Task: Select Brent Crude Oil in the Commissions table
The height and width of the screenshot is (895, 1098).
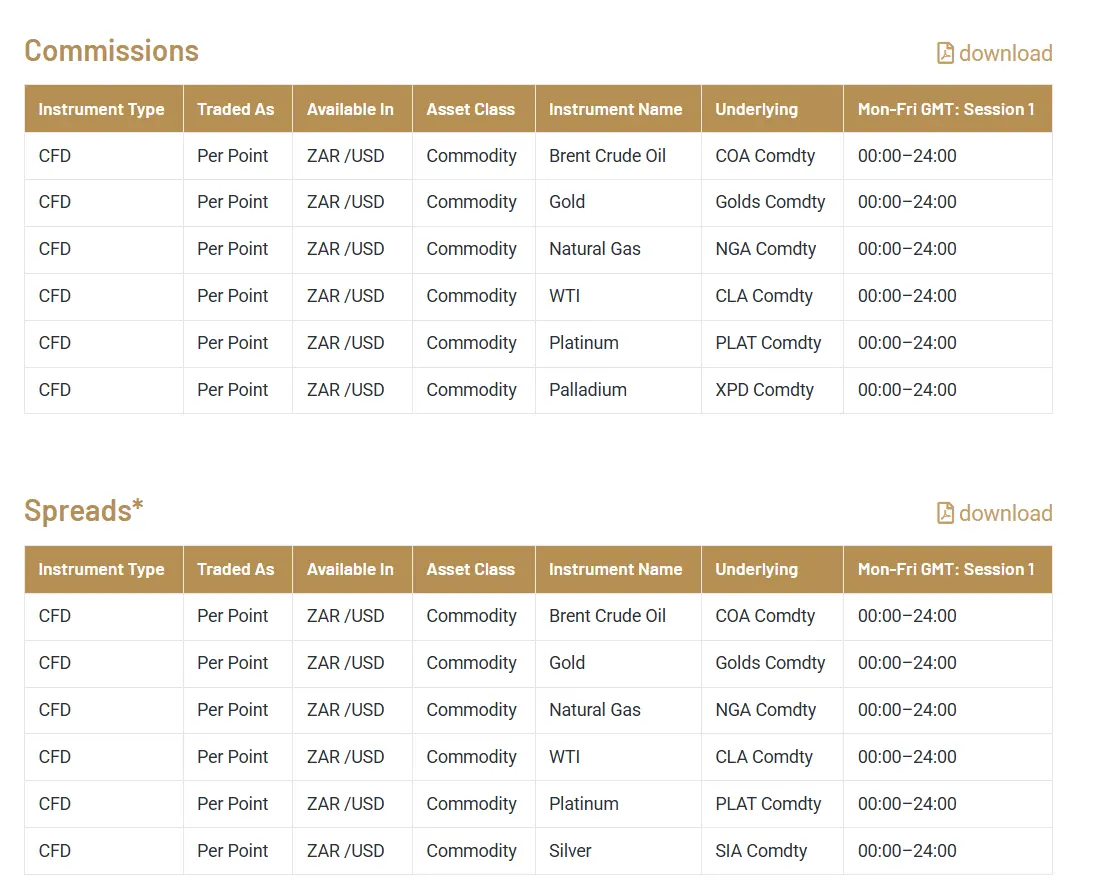Action: click(607, 155)
